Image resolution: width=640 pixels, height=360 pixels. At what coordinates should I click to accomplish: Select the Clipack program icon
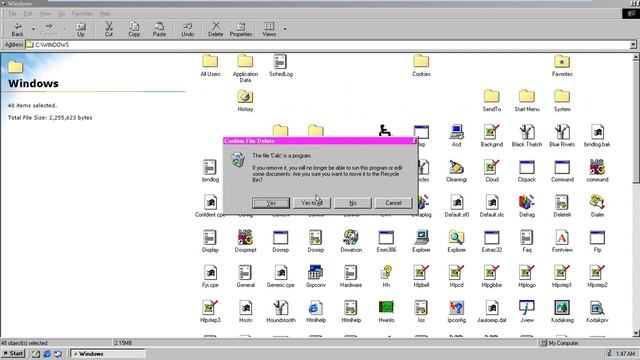point(527,171)
